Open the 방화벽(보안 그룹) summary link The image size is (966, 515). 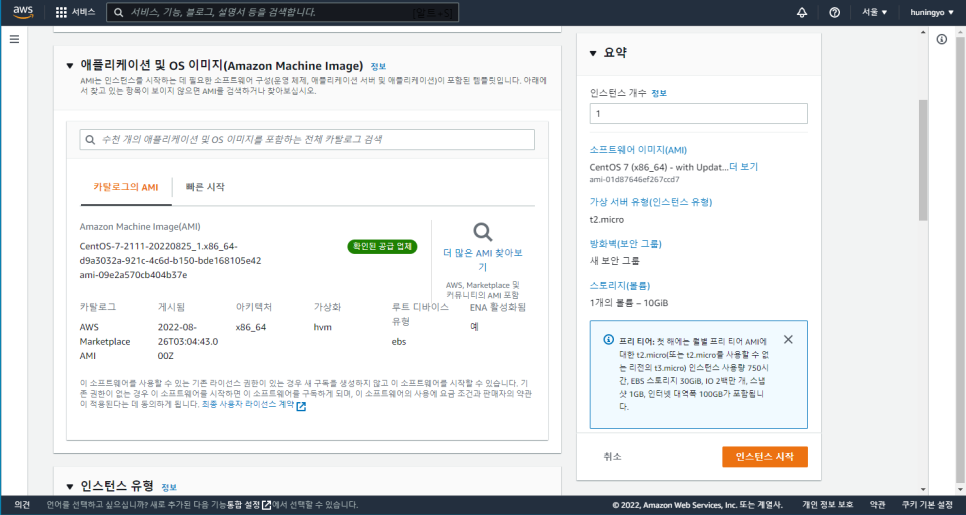(626, 244)
